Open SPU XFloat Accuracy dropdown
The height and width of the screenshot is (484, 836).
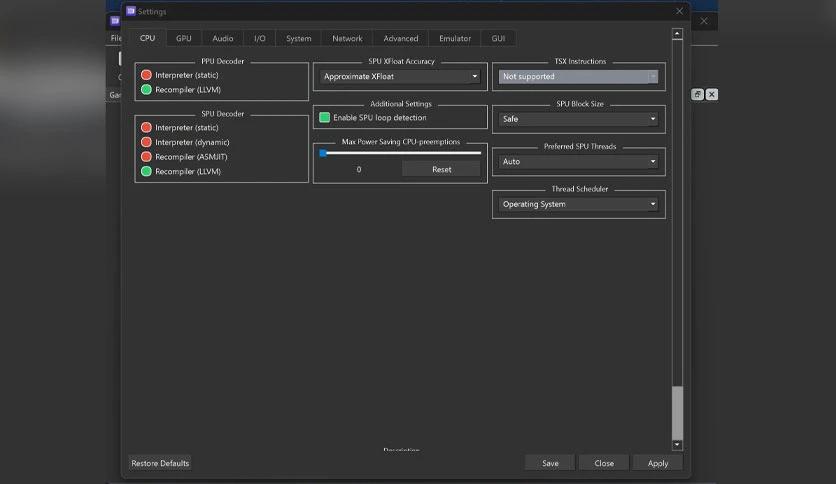coord(400,76)
